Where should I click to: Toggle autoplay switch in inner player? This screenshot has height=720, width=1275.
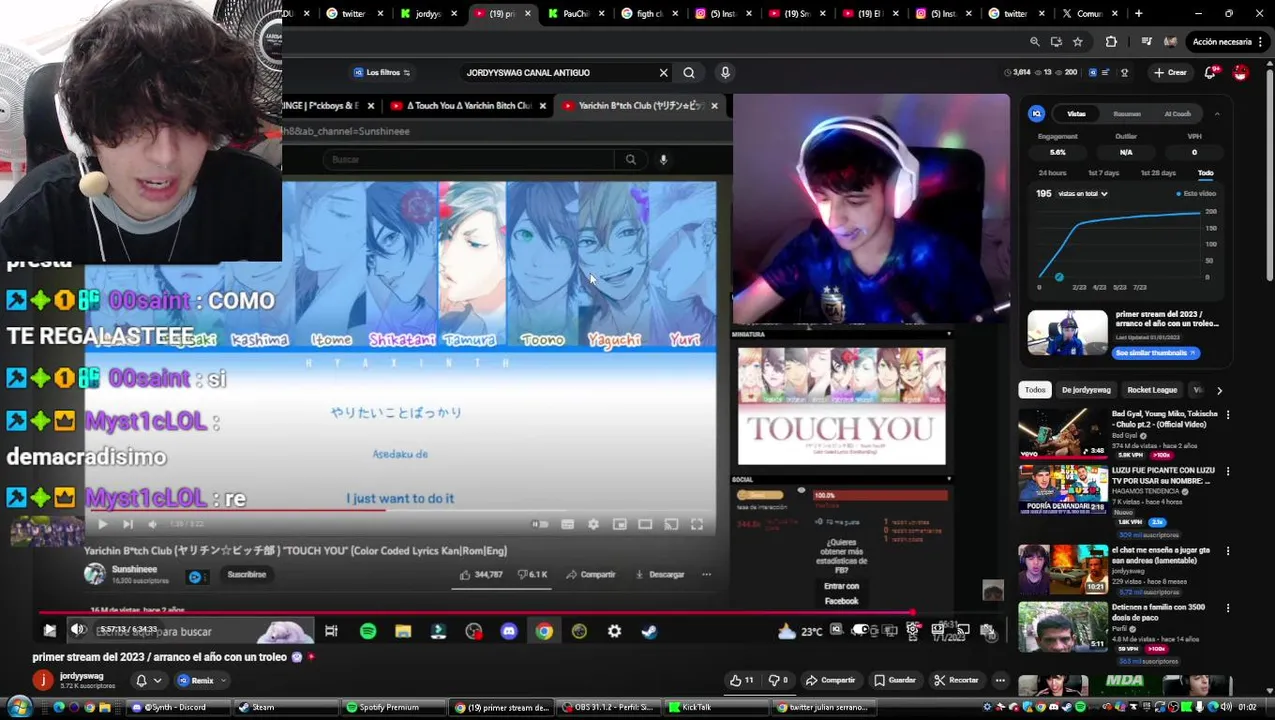(x=540, y=524)
